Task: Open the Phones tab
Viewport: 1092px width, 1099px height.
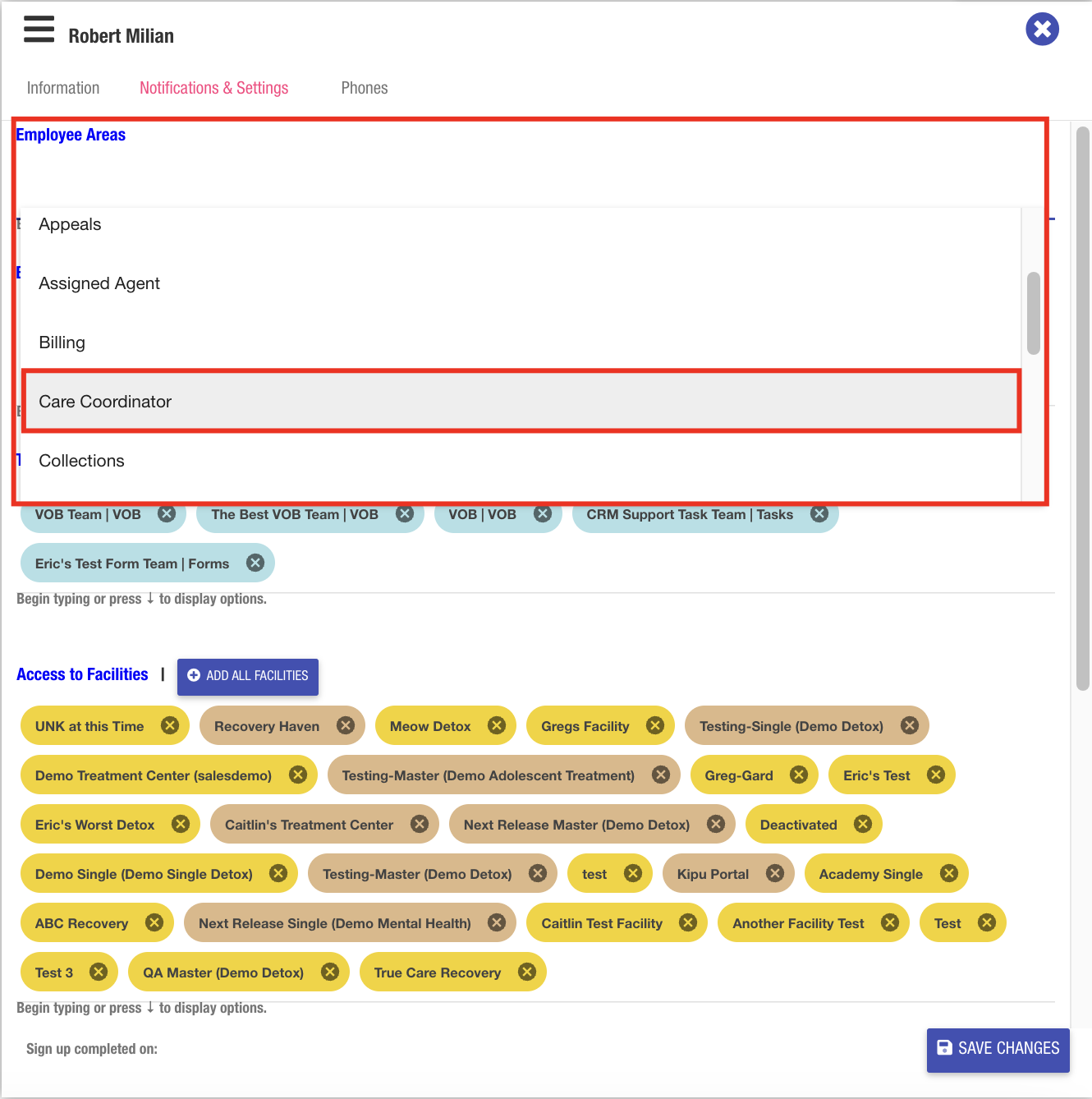Action: click(x=365, y=88)
